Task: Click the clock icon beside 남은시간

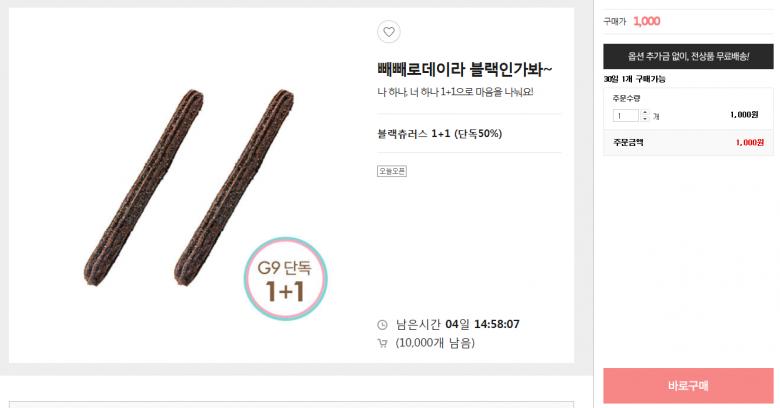Action: [382, 325]
